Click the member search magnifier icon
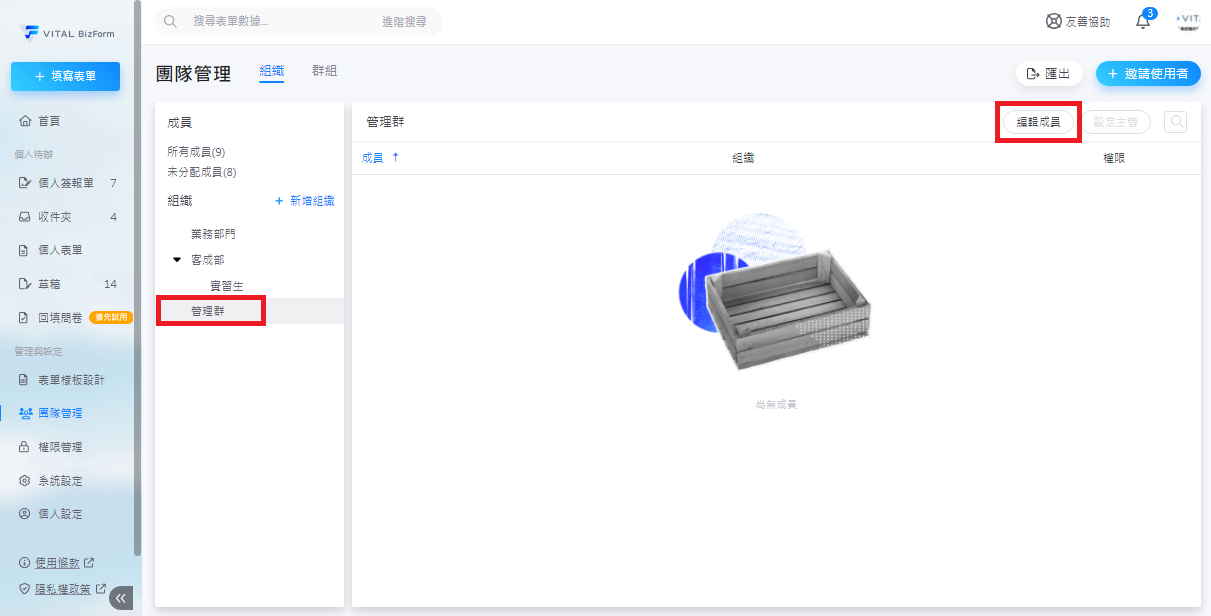The width and height of the screenshot is (1211, 616). pyautogui.click(x=1175, y=122)
